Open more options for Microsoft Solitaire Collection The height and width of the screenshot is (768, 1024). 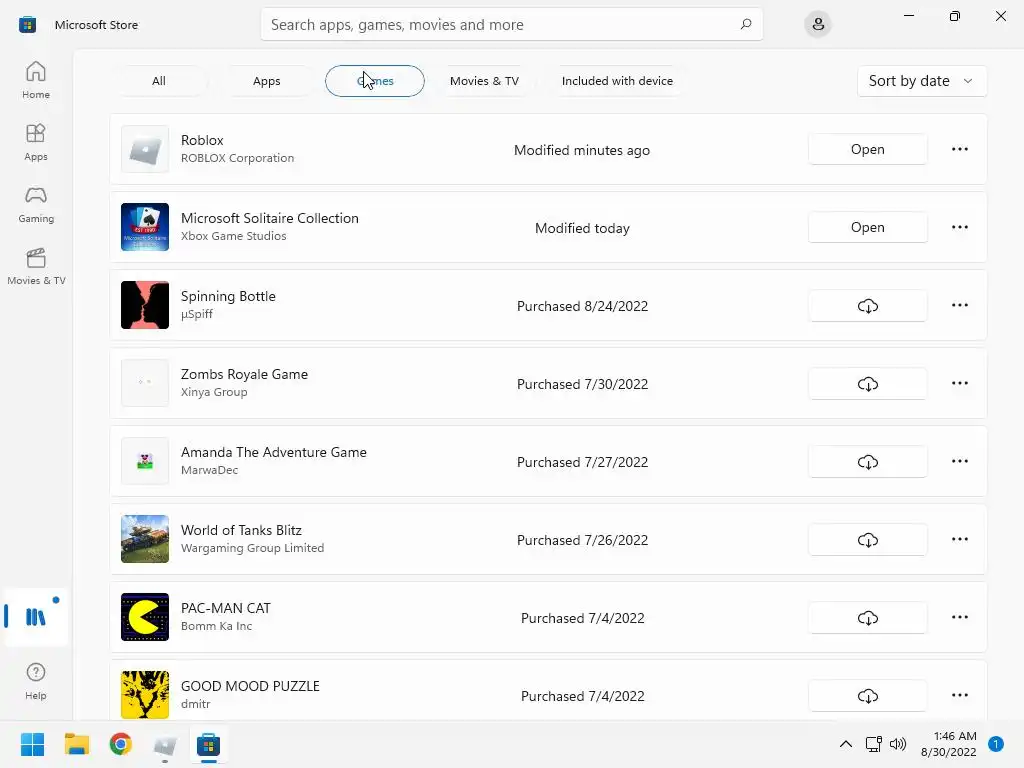(959, 227)
